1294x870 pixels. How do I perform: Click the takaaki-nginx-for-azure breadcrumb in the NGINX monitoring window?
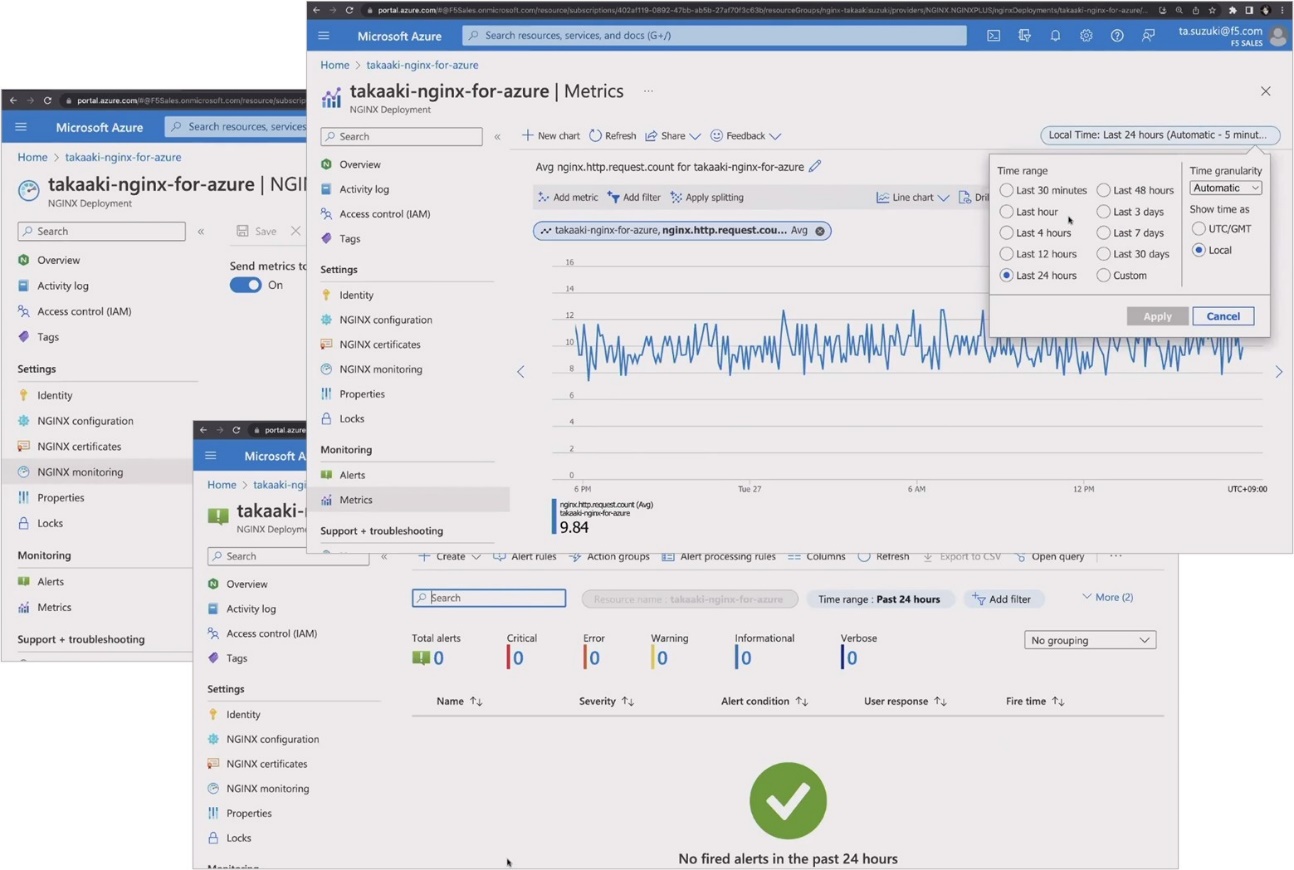tap(123, 157)
